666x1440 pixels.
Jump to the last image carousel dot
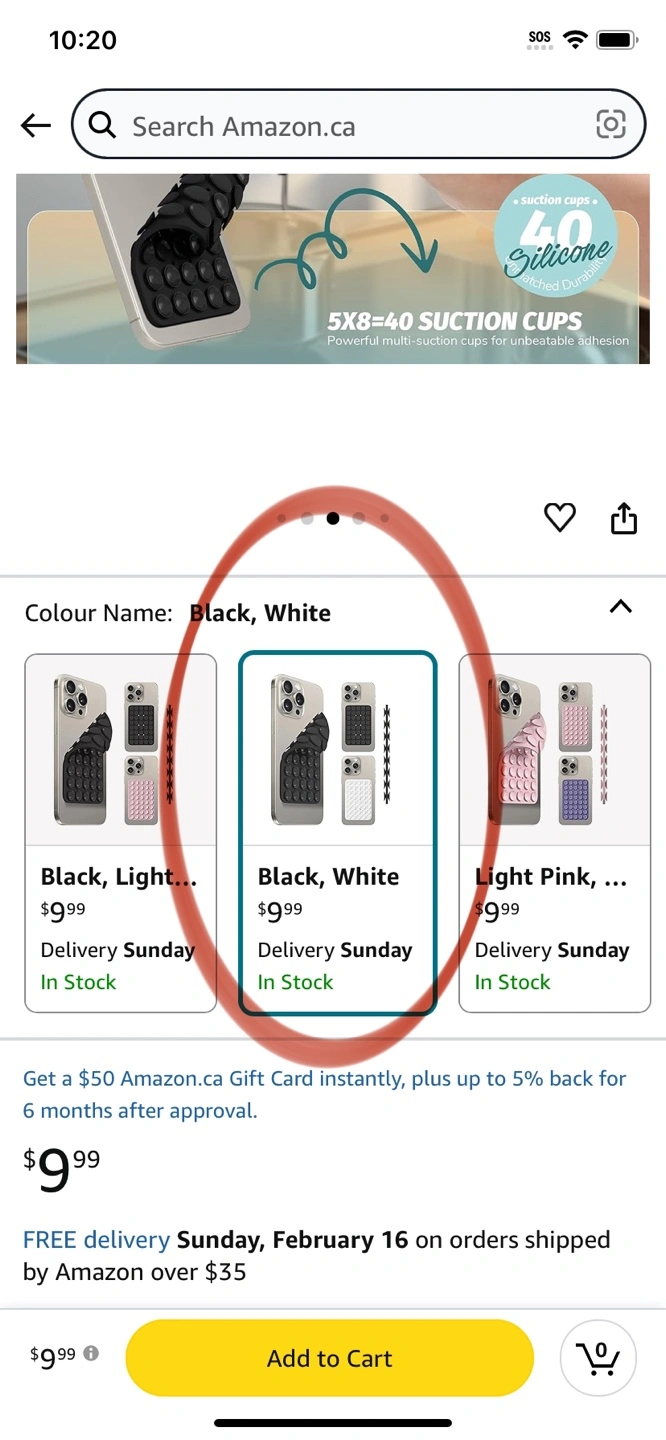pyautogui.click(x=385, y=518)
